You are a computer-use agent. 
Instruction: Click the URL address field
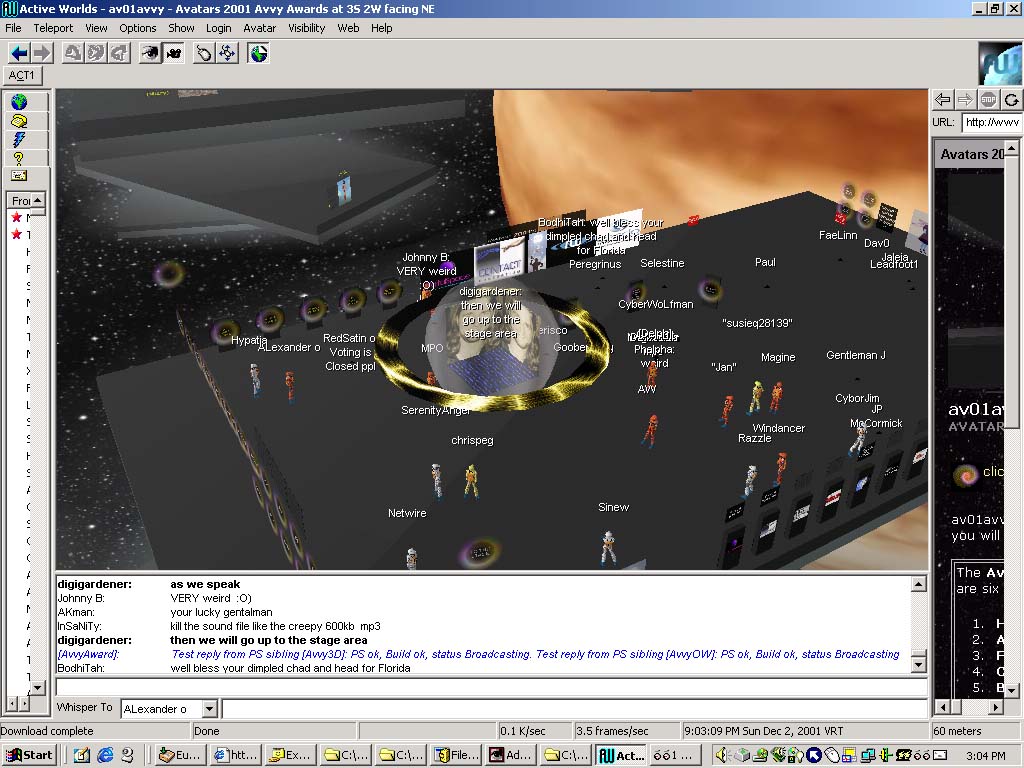click(991, 122)
